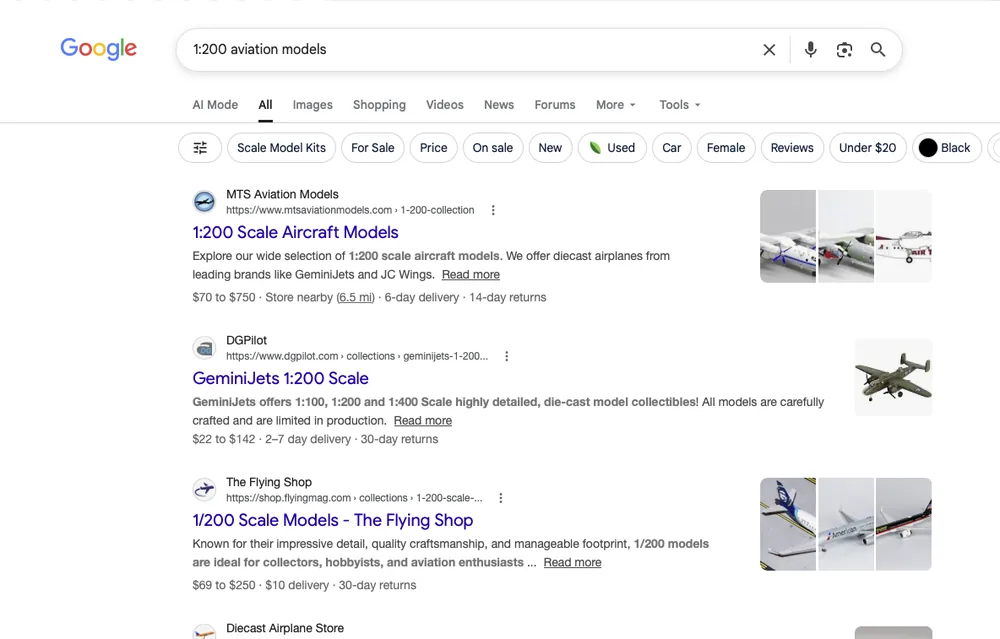Switch to Shopping tab
The width and height of the screenshot is (1000, 639).
pos(379,105)
